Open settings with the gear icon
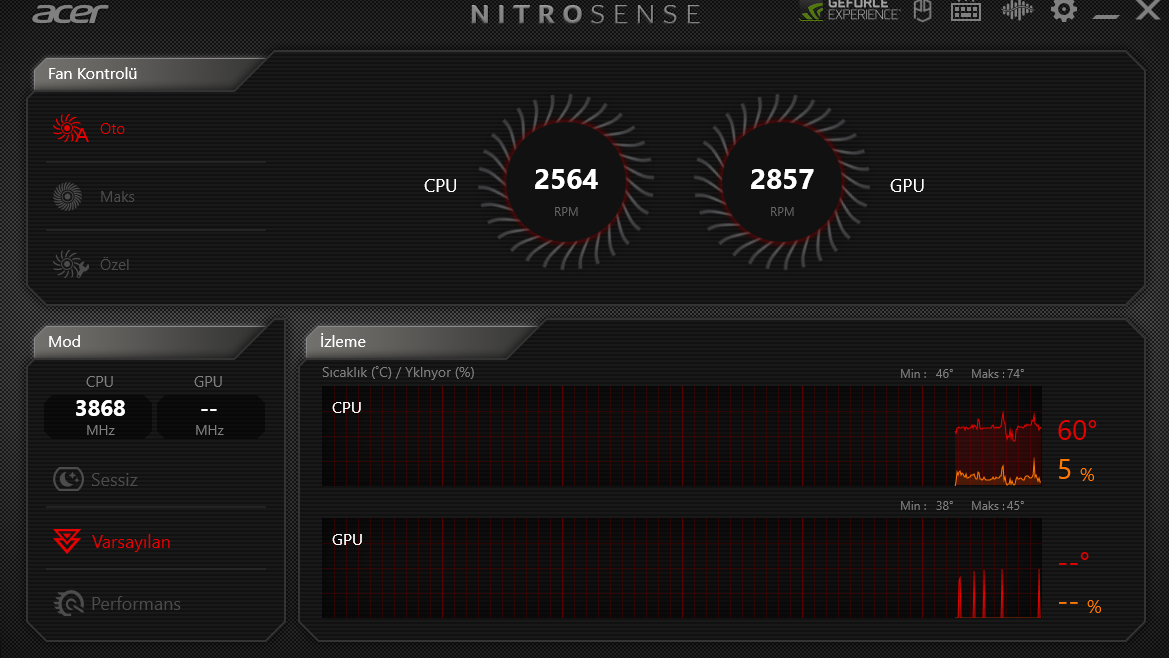1169x658 pixels. pos(1064,10)
